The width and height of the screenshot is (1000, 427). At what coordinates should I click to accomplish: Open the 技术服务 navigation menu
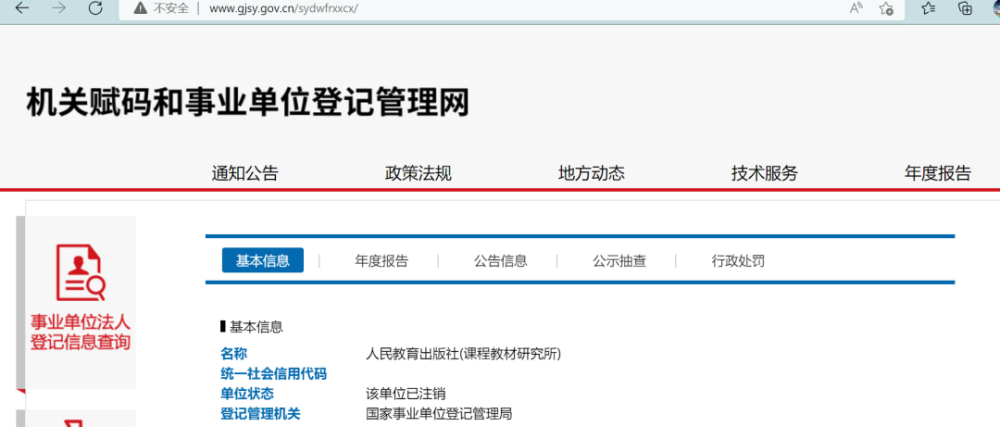764,173
